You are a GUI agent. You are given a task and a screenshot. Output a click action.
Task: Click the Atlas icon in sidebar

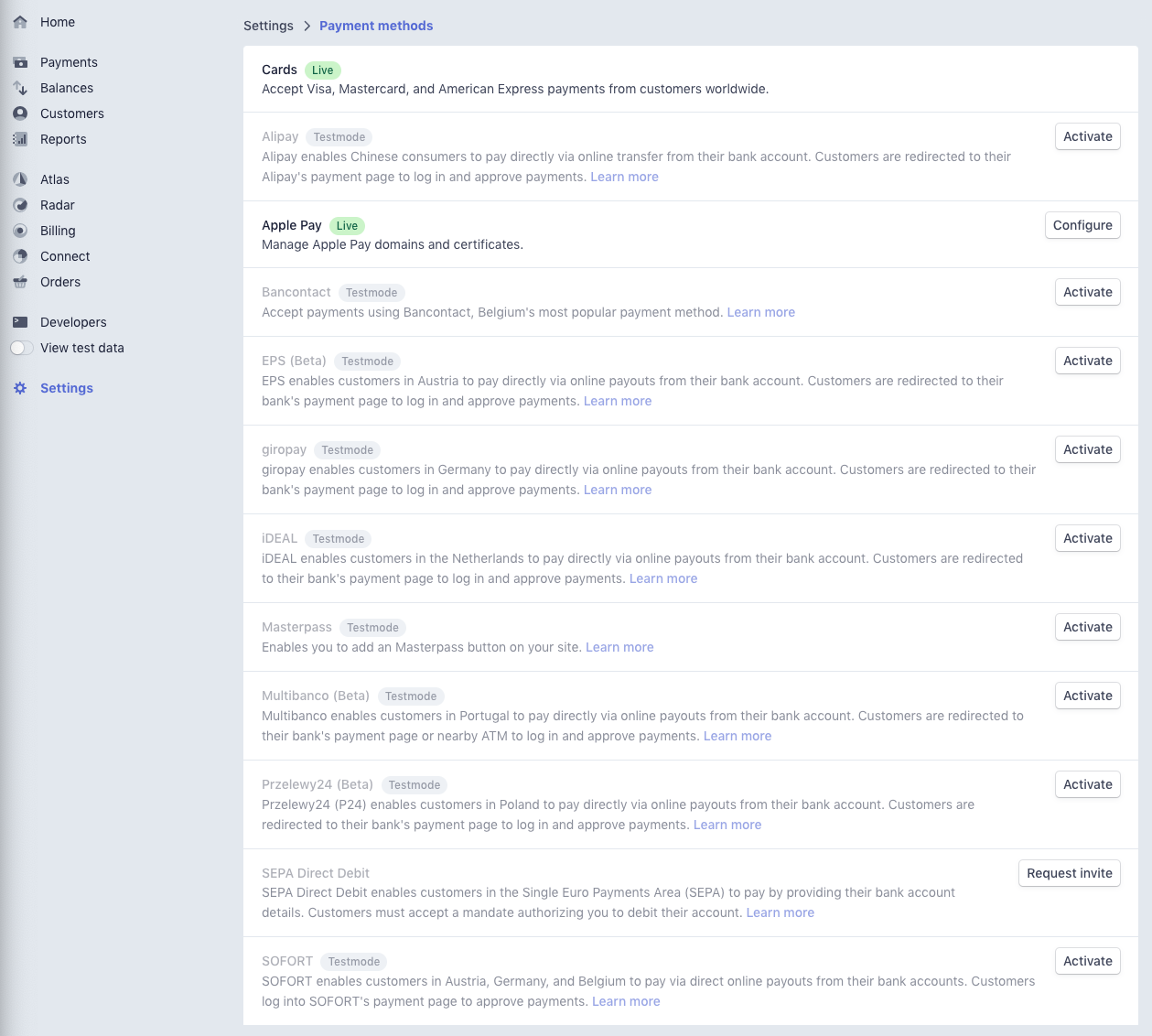20,179
